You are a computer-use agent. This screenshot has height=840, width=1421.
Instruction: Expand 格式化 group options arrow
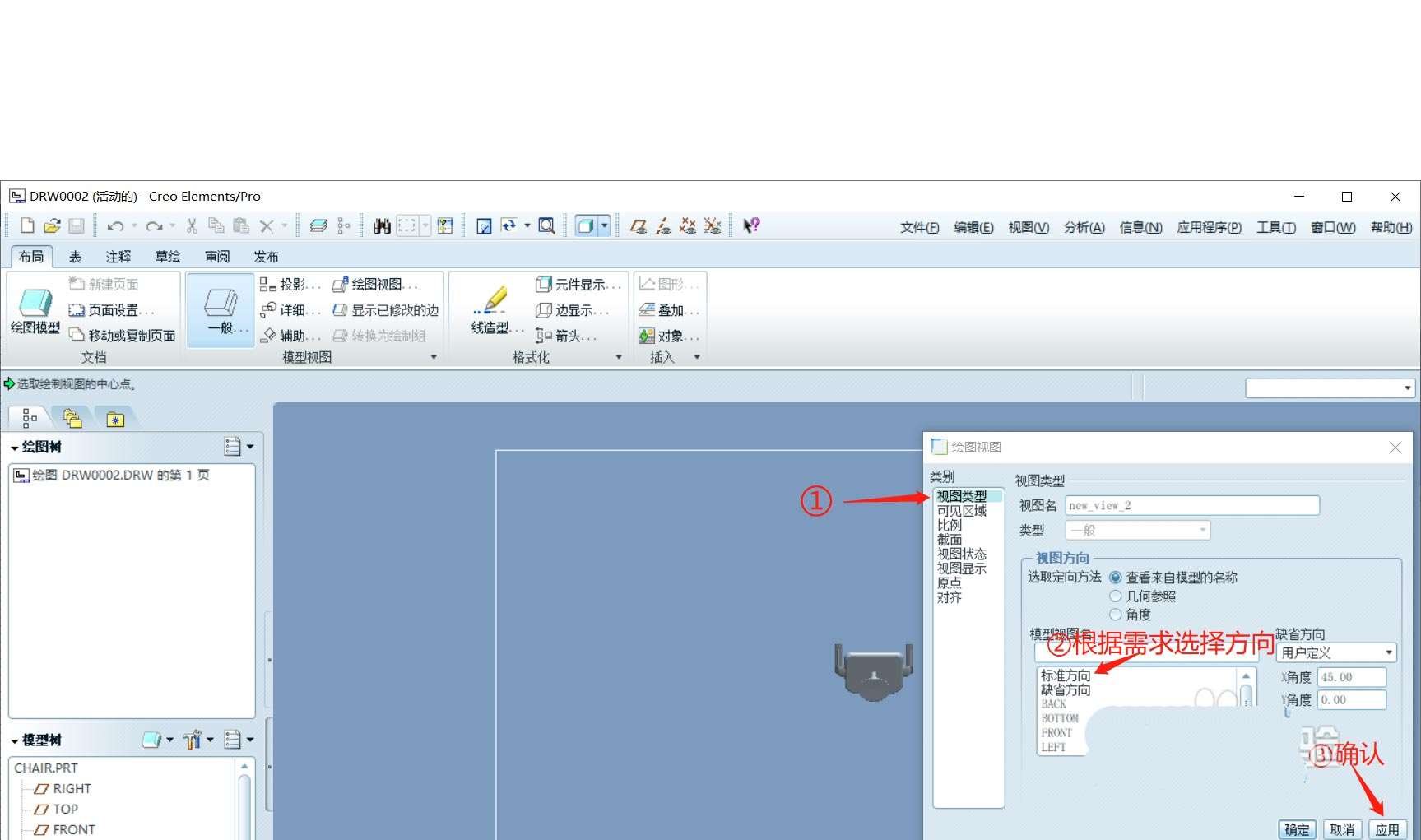coord(619,357)
